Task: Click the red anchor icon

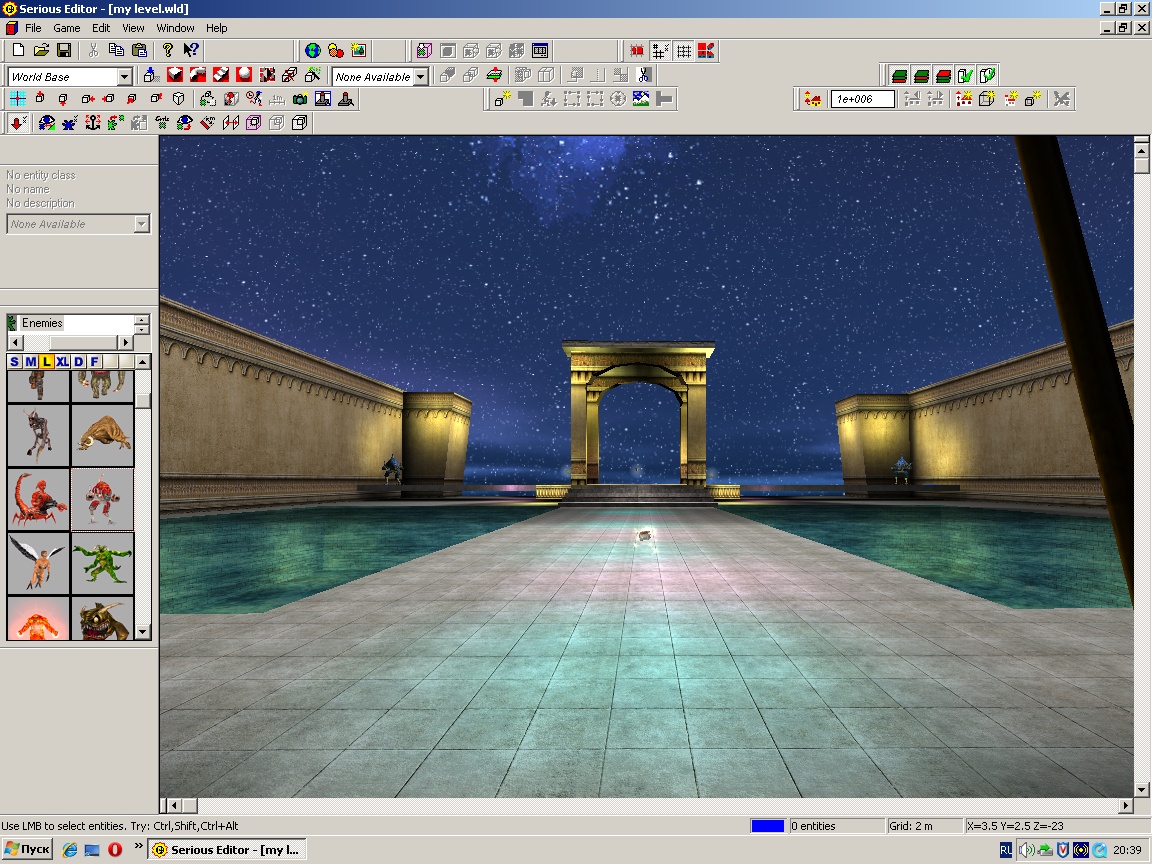Action: click(93, 123)
